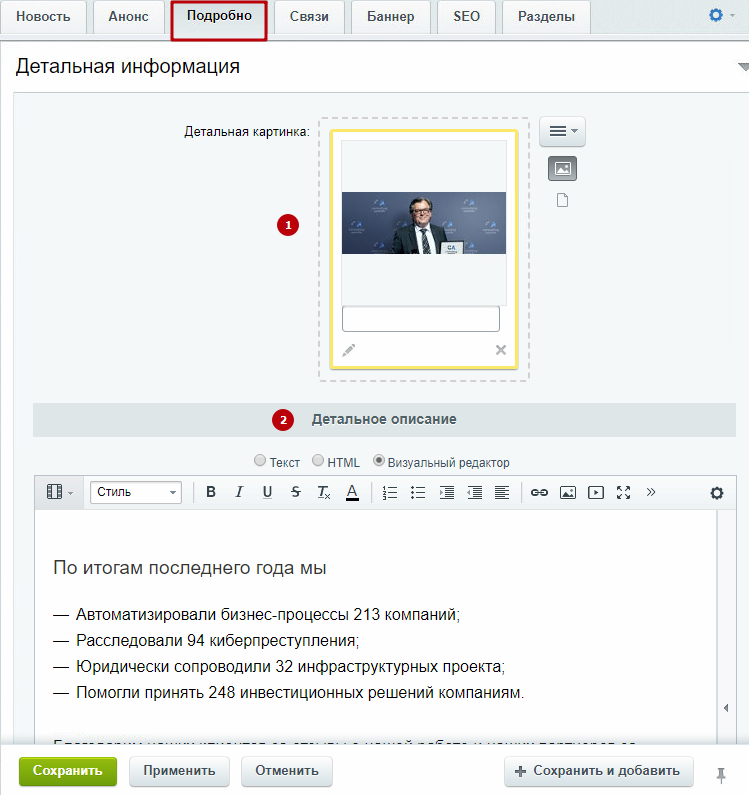The width and height of the screenshot is (749, 795).
Task: Open the form settings gear menu
Action: pos(720,15)
